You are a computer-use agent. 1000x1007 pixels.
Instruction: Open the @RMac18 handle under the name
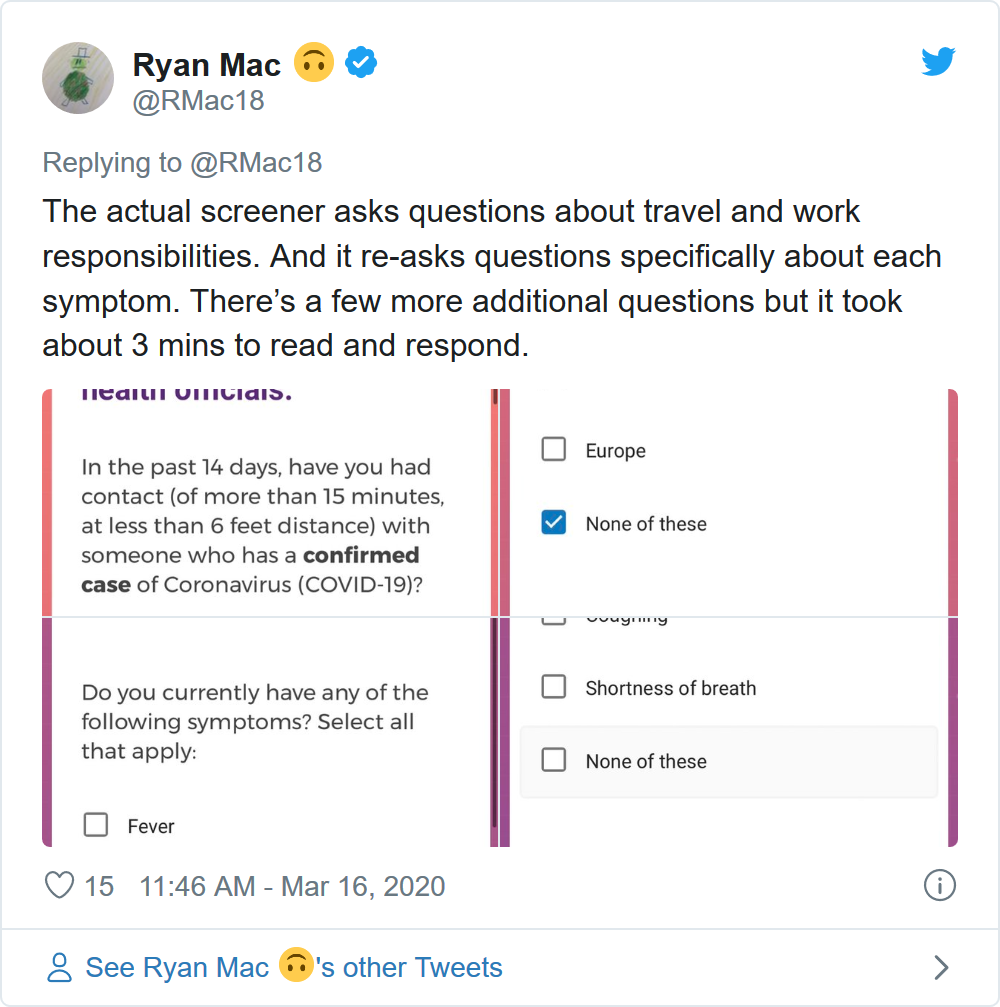click(198, 101)
